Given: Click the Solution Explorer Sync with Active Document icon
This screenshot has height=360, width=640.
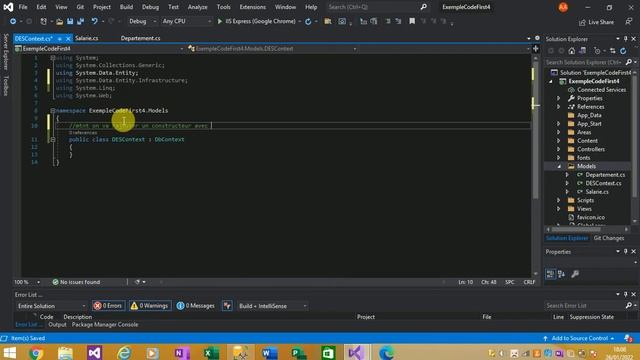Looking at the screenshot, I should click(x=612, y=51).
